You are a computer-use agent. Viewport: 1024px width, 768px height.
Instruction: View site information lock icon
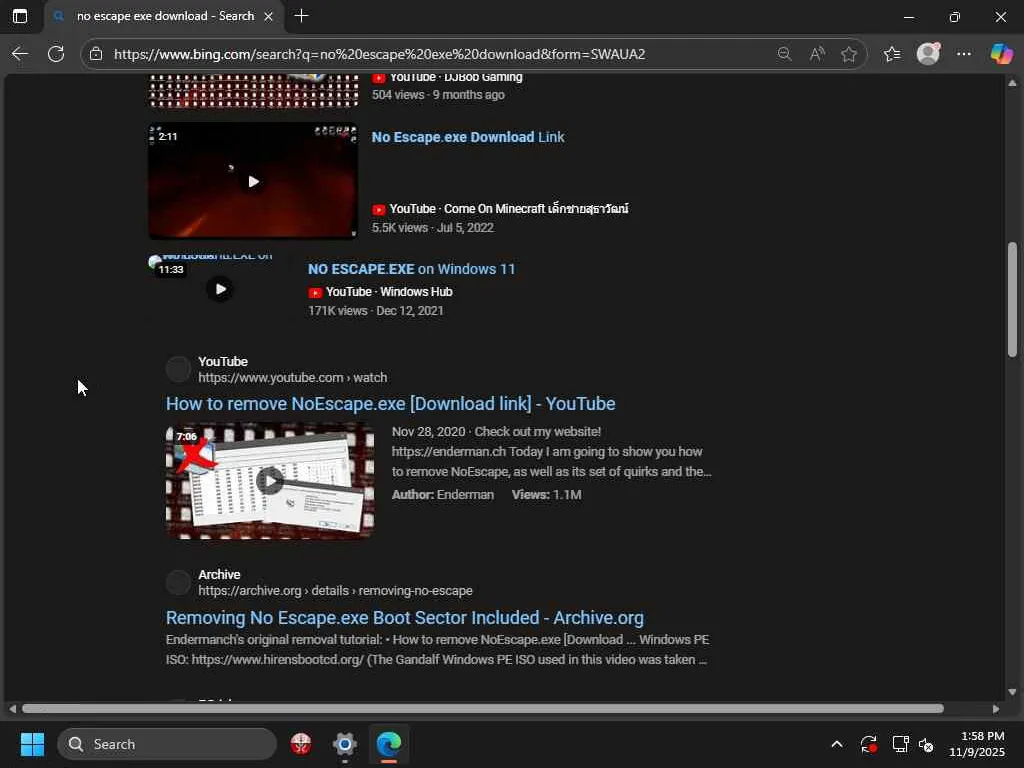[96, 54]
